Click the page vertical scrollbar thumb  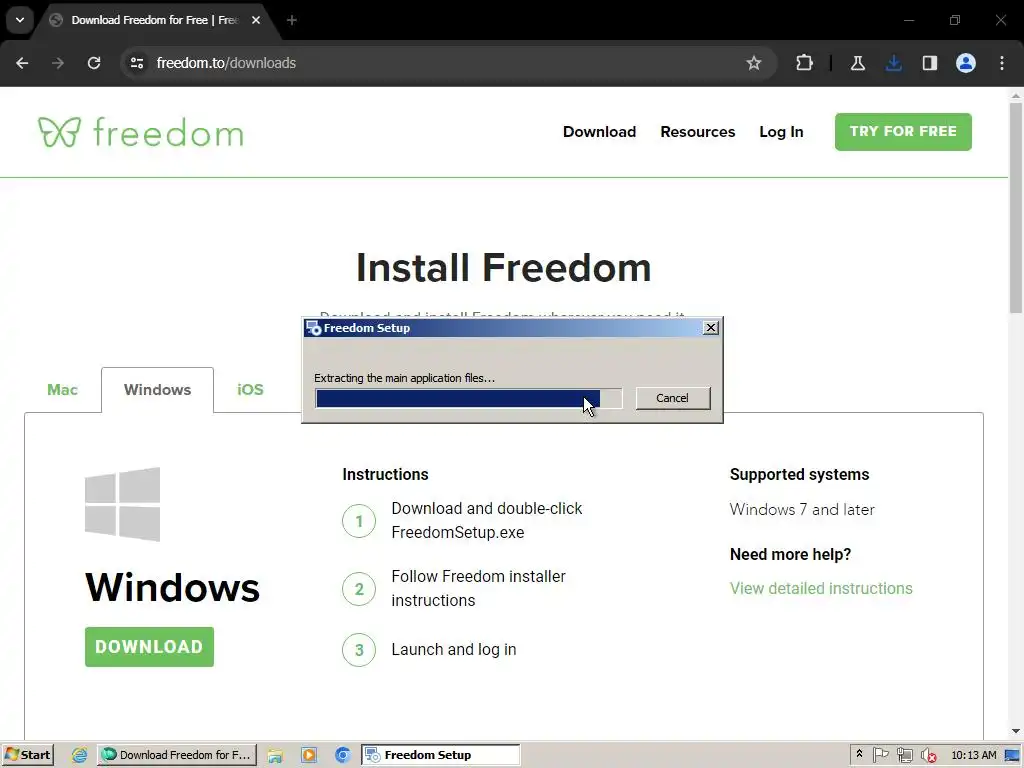[1016, 209]
